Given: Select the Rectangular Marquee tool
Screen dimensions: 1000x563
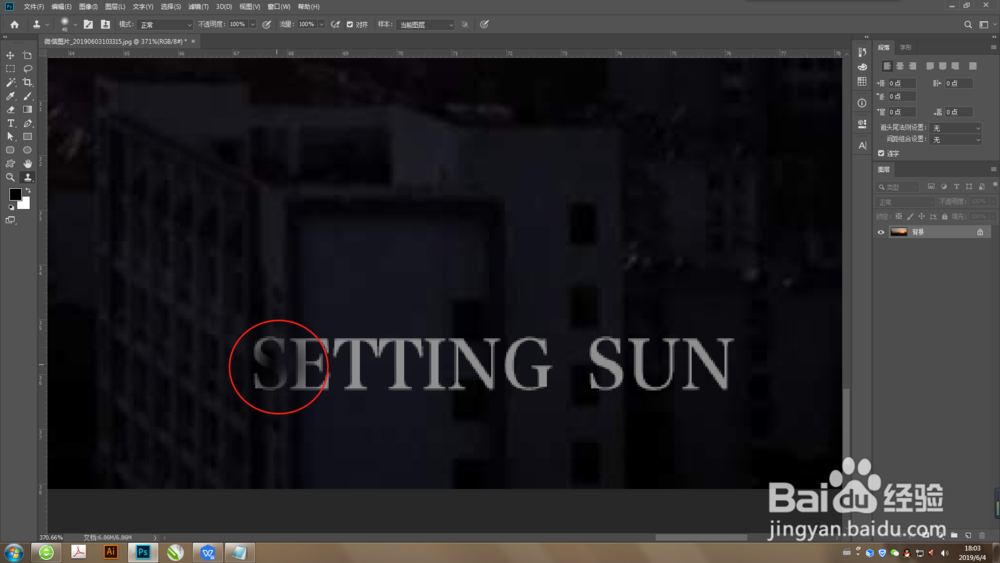Looking at the screenshot, I should [x=10, y=69].
